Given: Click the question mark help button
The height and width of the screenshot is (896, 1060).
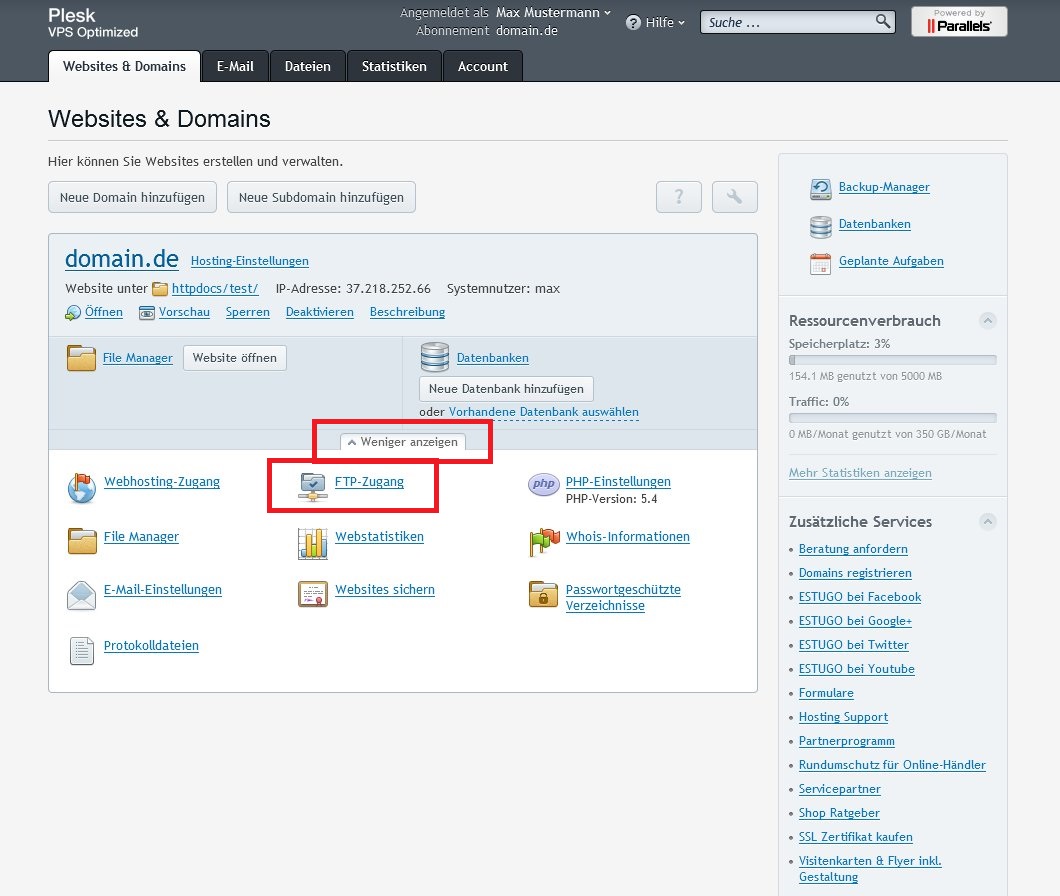Looking at the screenshot, I should [x=678, y=197].
